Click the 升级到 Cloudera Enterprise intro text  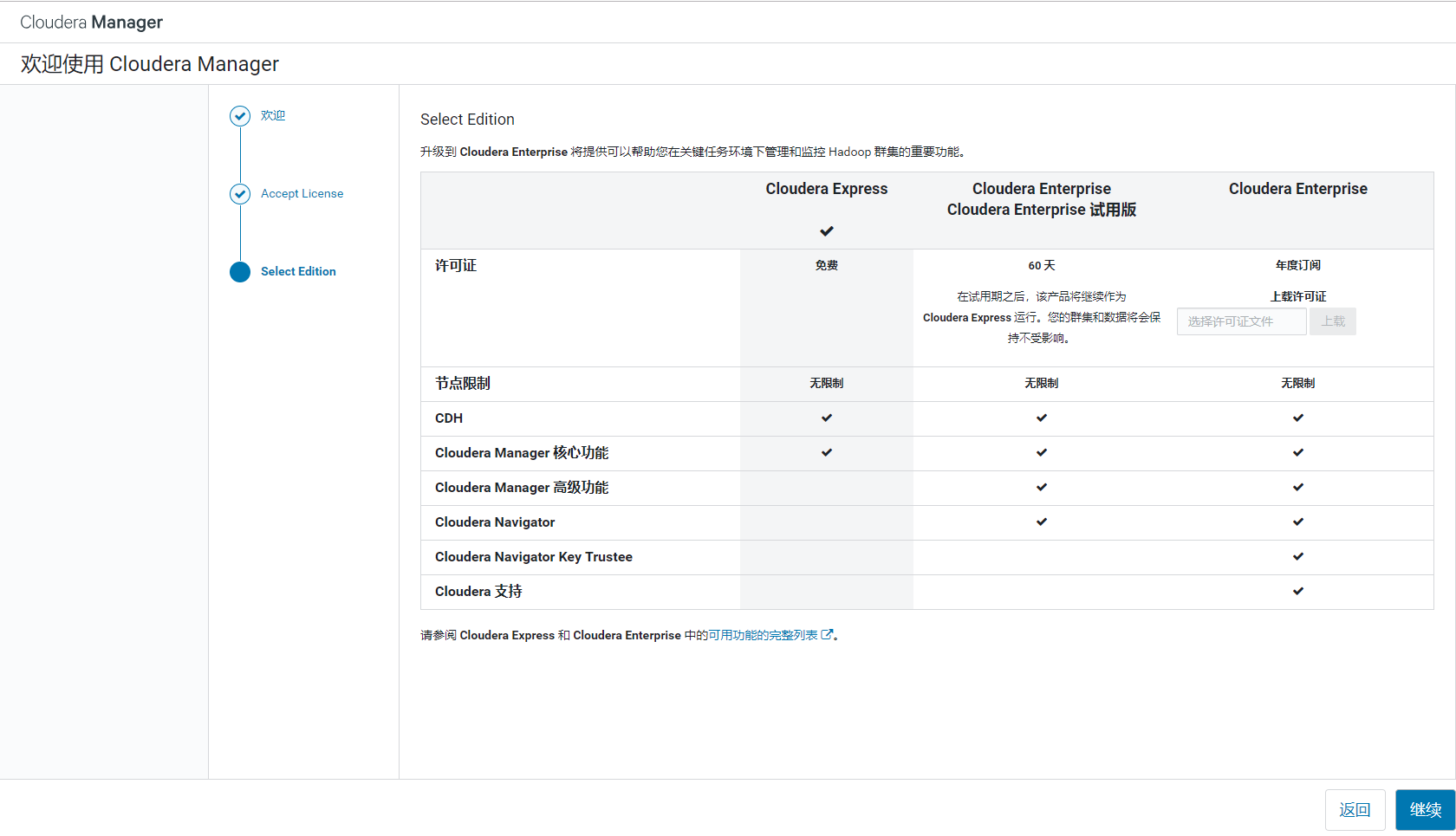pyautogui.click(x=693, y=152)
